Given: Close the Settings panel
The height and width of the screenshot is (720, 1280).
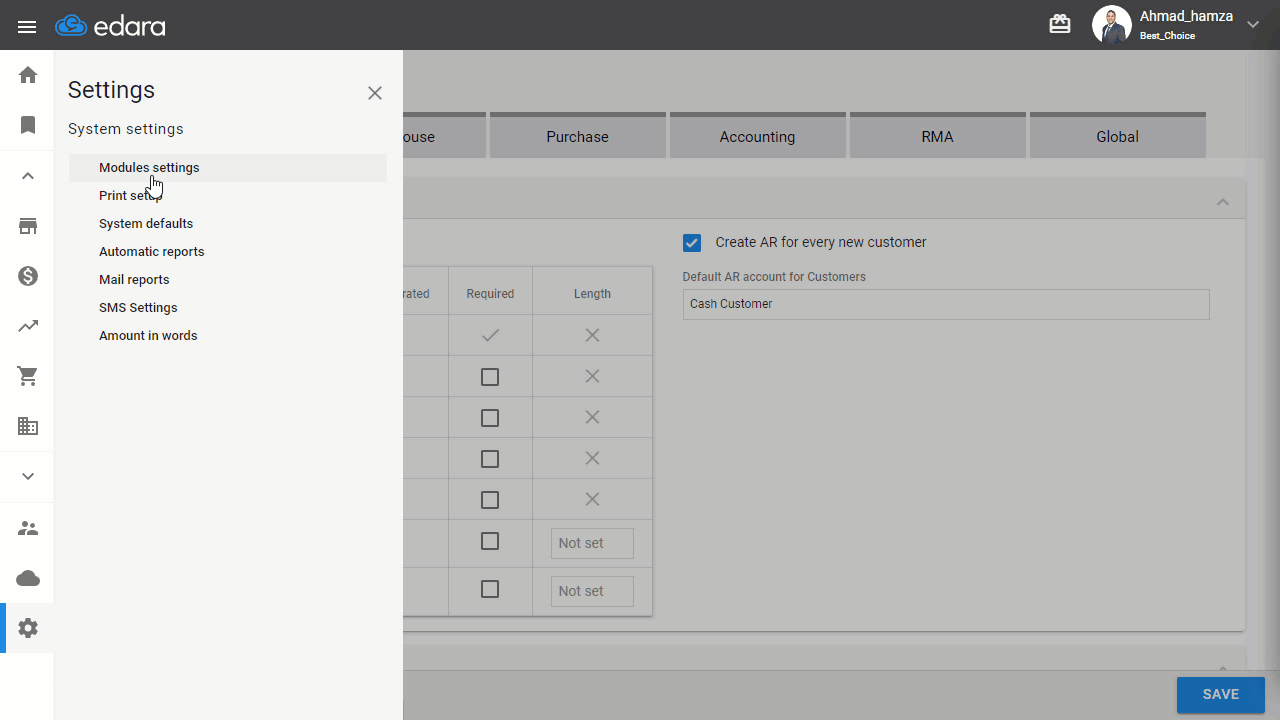Looking at the screenshot, I should (375, 93).
